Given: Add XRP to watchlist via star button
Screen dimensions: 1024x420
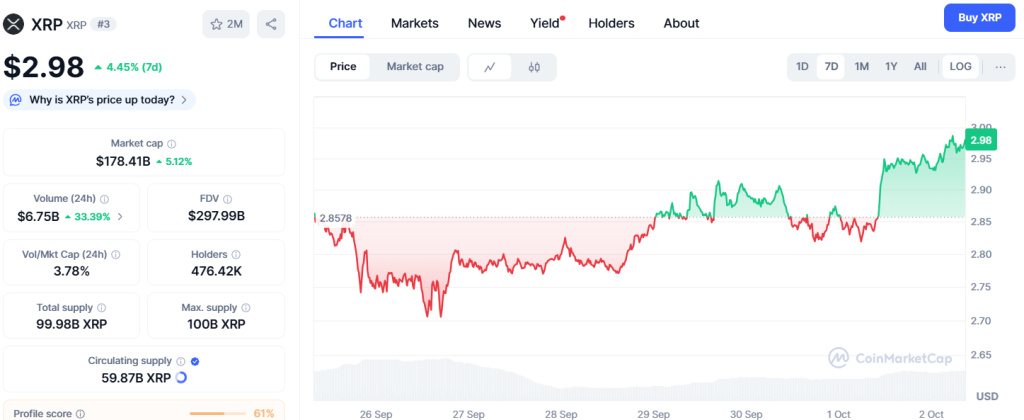Looking at the screenshot, I should tap(227, 23).
